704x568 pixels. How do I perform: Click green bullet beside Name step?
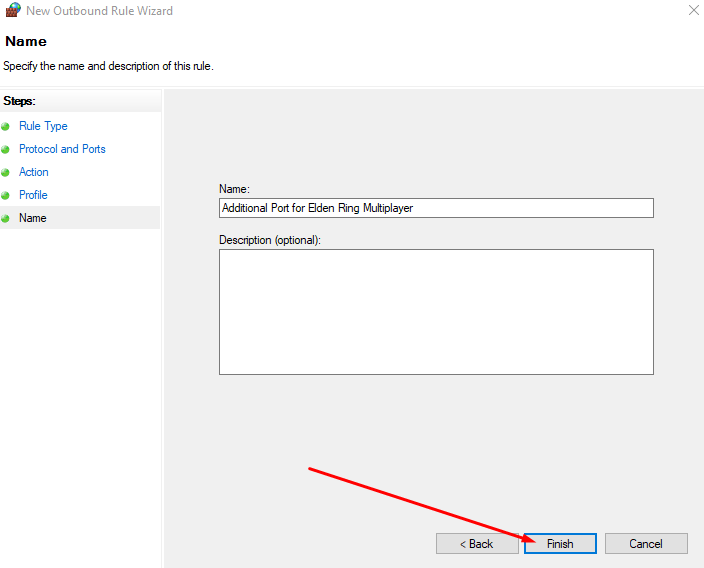5,218
